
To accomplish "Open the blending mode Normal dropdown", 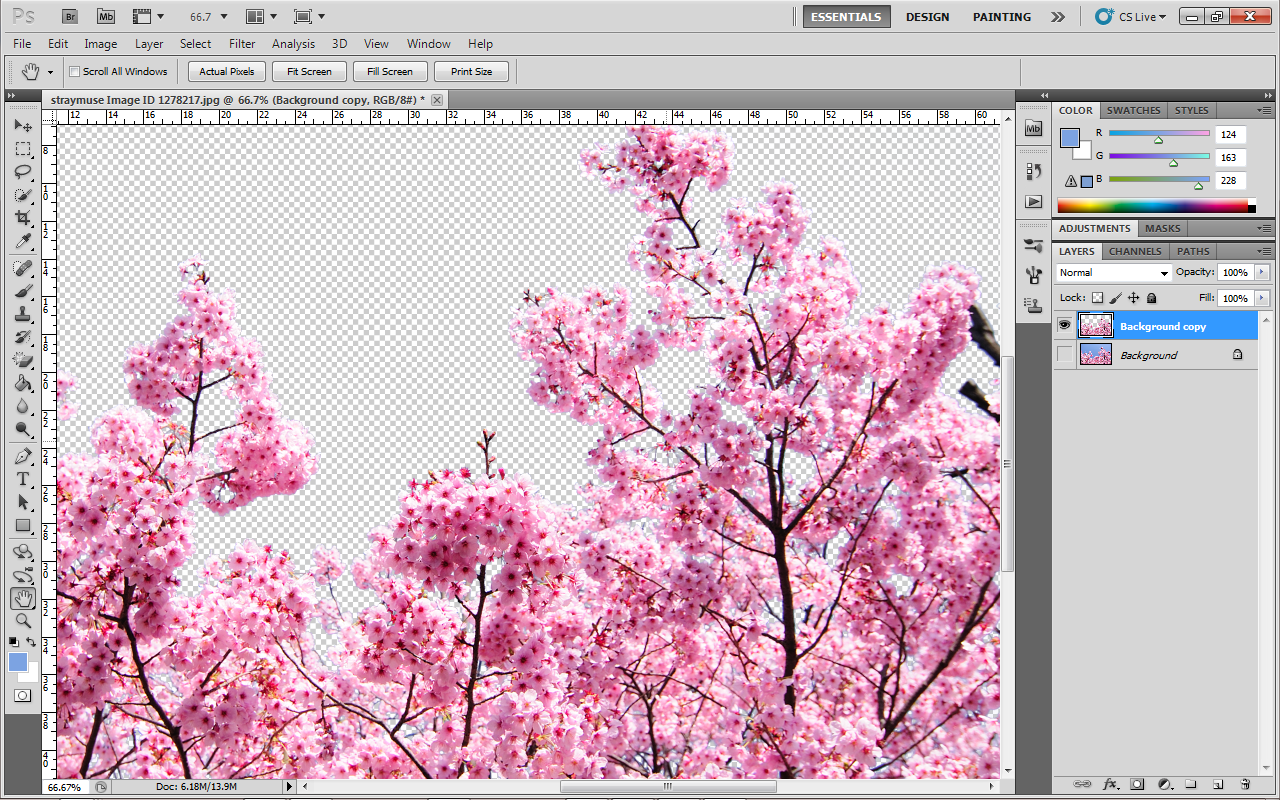I will coord(1113,272).
